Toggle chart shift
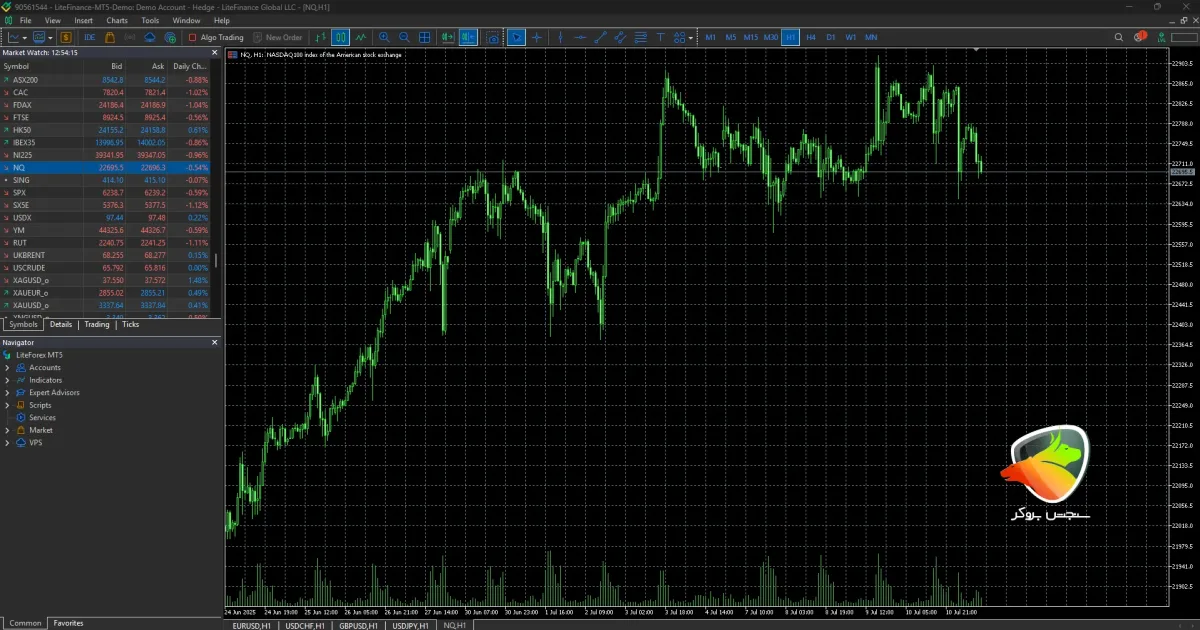 pyautogui.click(x=468, y=37)
